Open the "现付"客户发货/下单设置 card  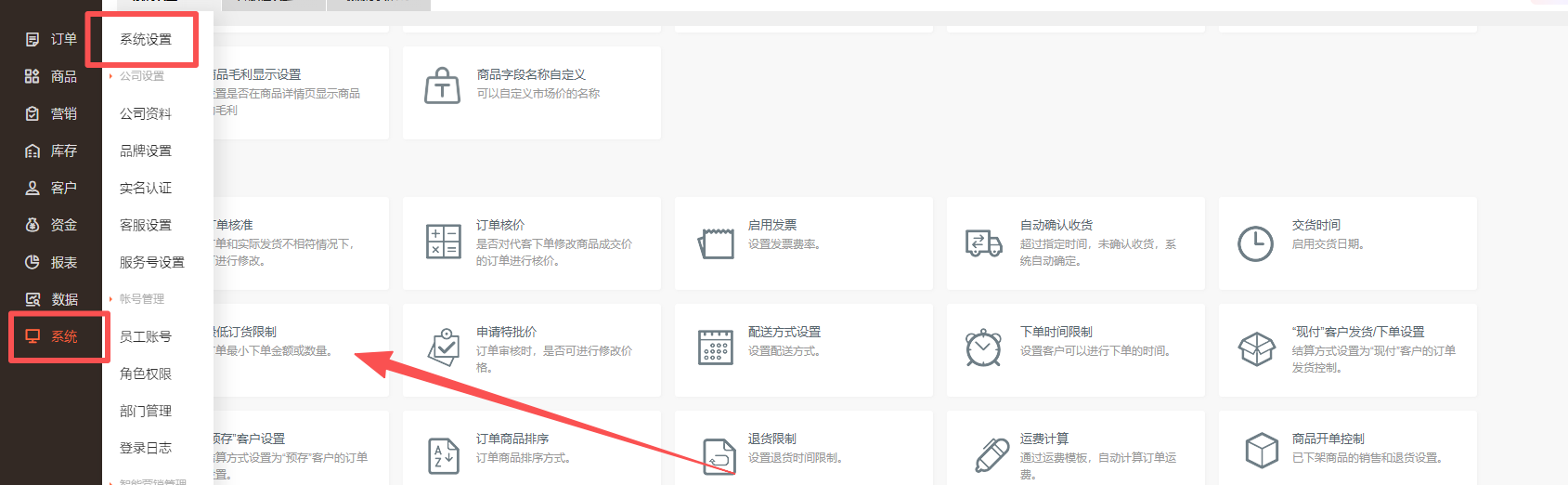coord(1348,350)
